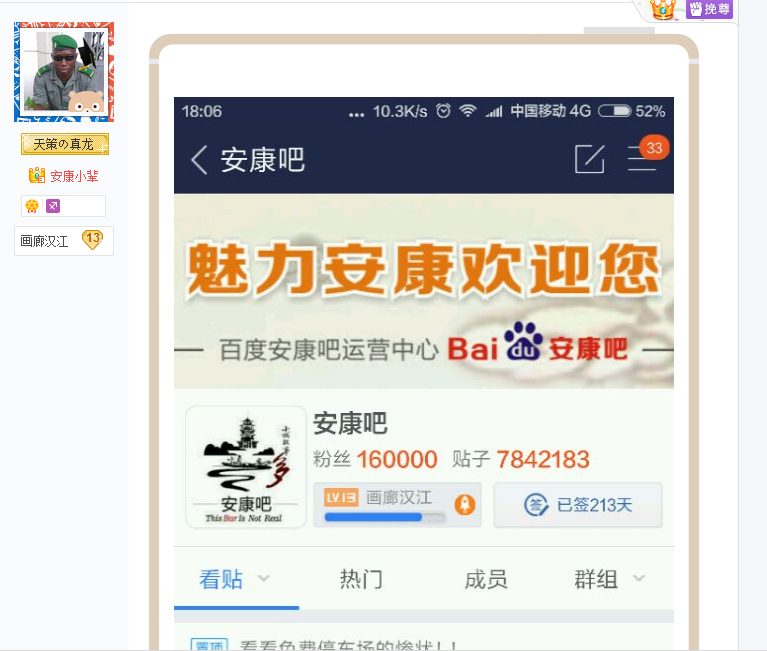Screen dimensions: 767x651
Task: Click the crown icon next to 安康小辈
Action: tap(37, 175)
